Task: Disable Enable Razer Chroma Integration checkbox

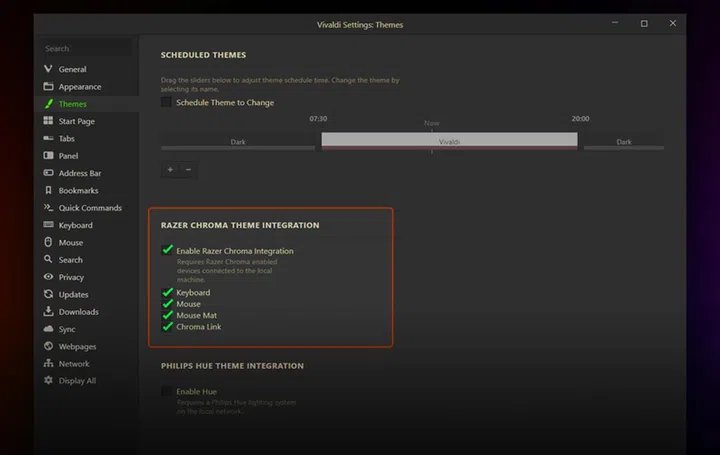Action: pos(167,250)
